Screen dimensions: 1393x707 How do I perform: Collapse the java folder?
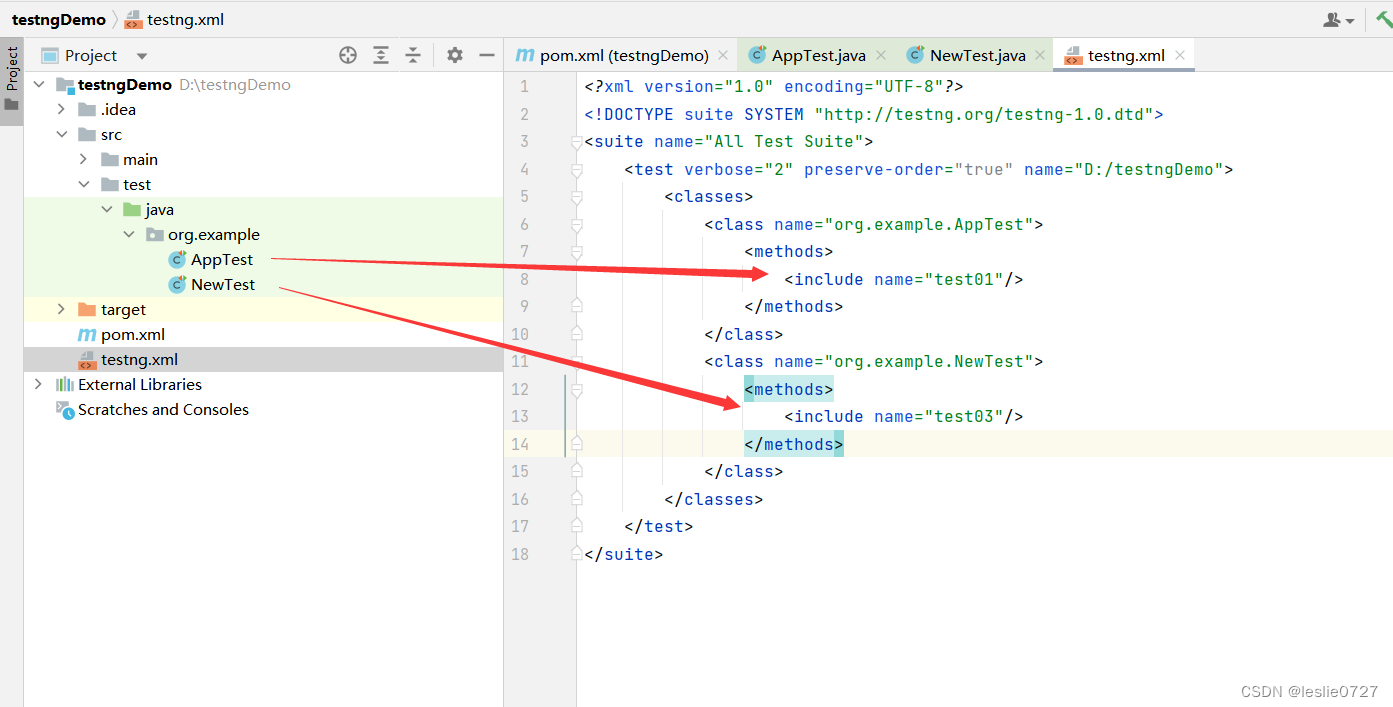click(x=107, y=210)
